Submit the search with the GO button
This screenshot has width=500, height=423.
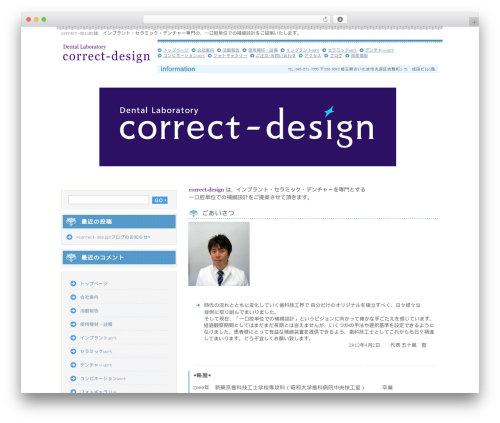160,200
